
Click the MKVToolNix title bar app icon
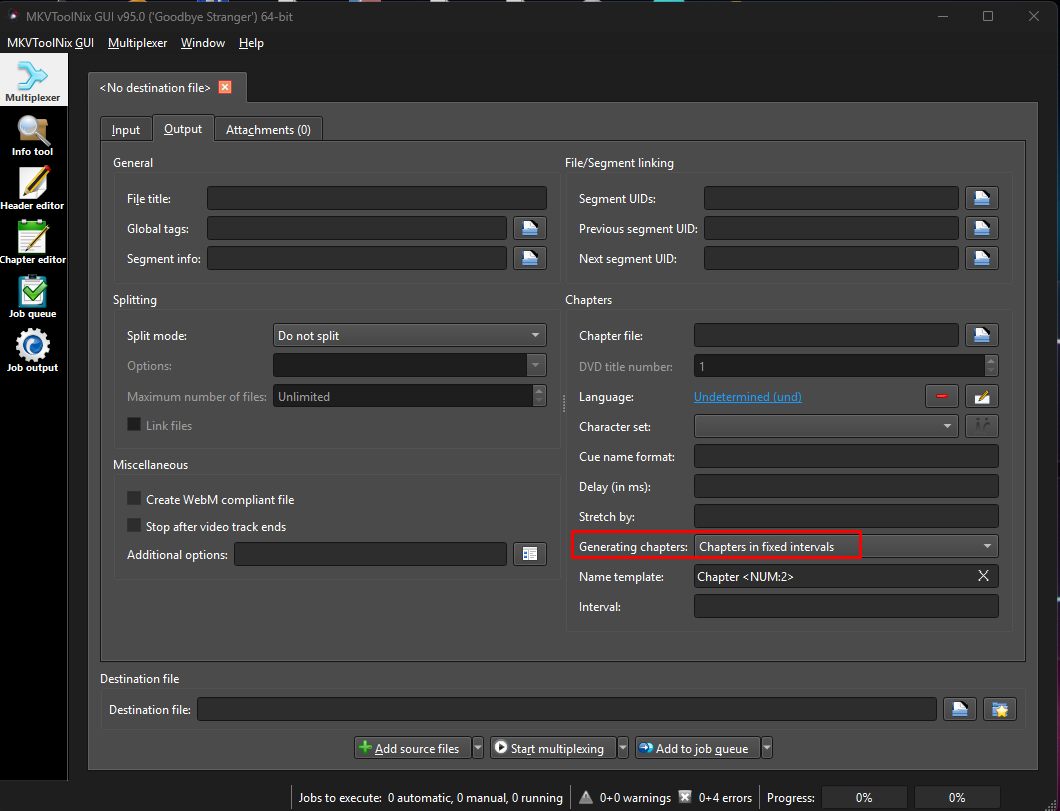coord(14,16)
